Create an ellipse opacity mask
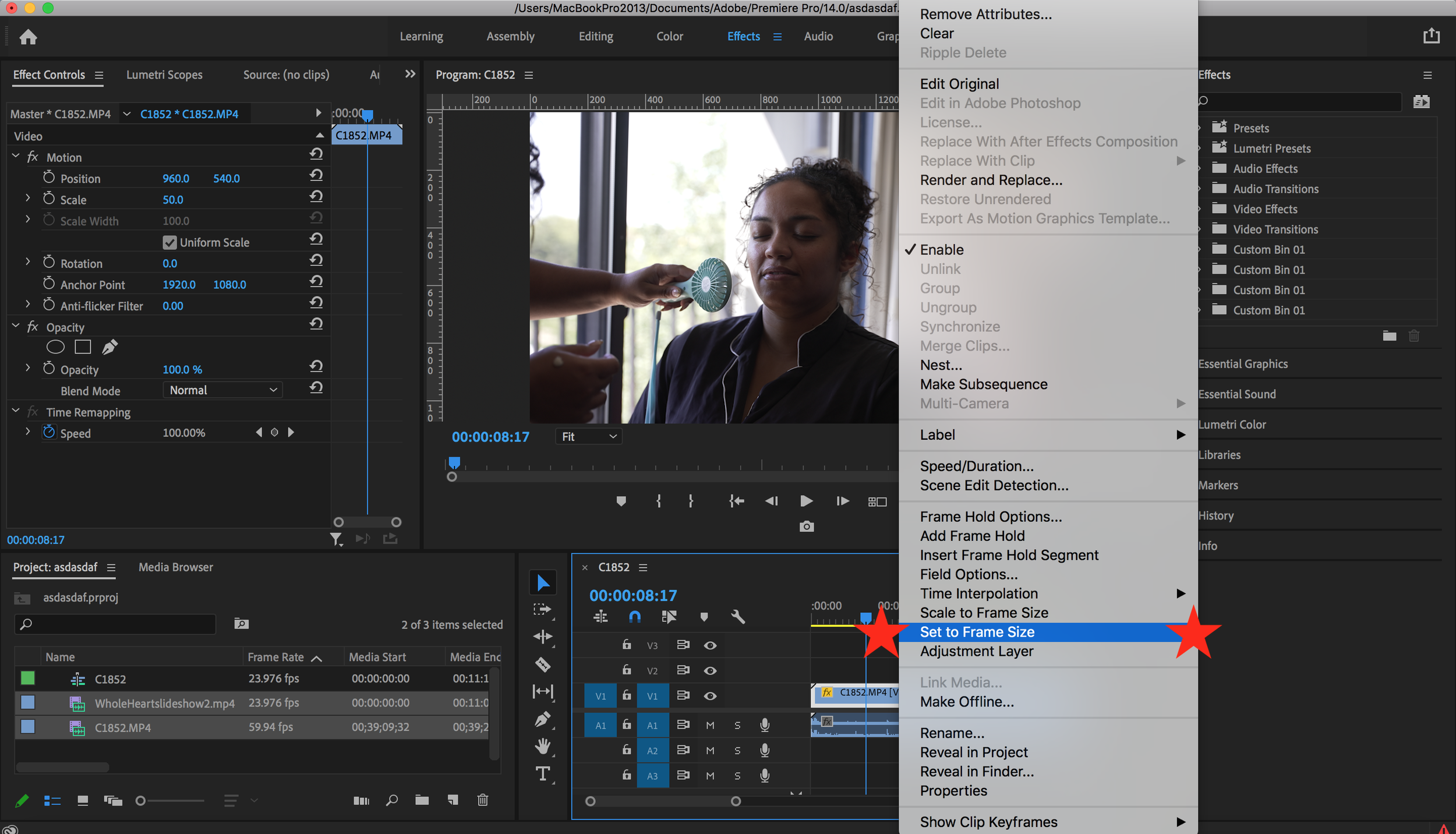This screenshot has height=834, width=1456. coord(55,347)
